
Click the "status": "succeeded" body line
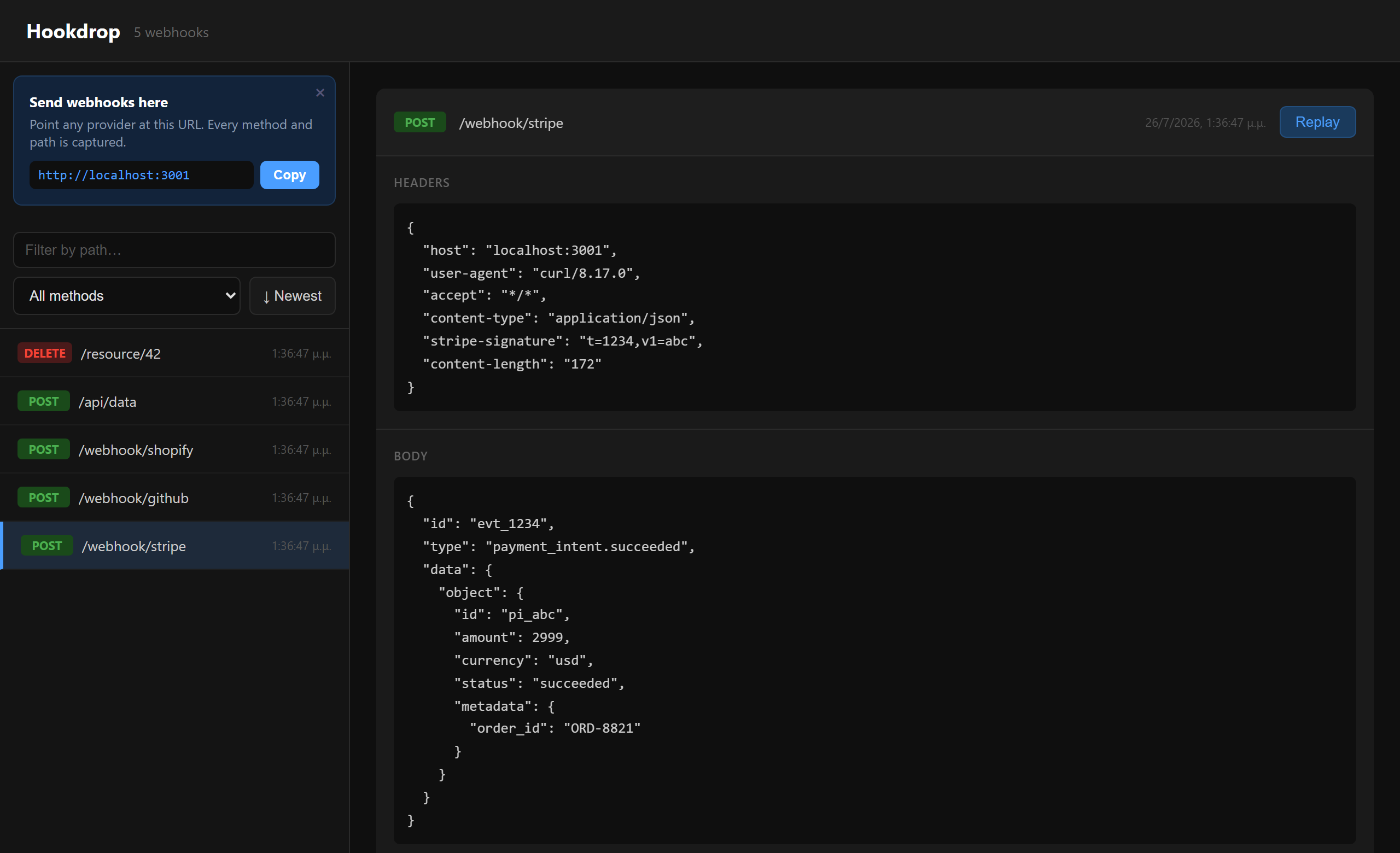point(539,683)
